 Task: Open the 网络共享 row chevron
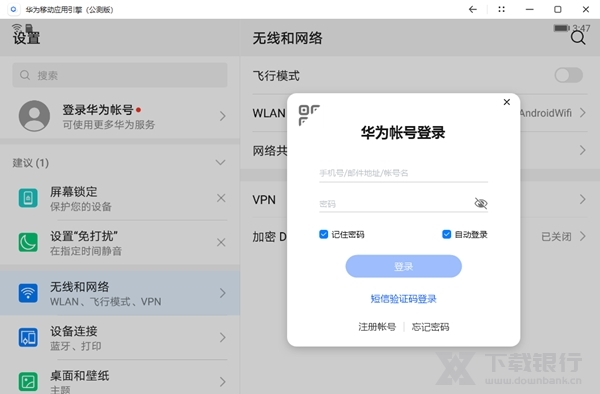582,150
